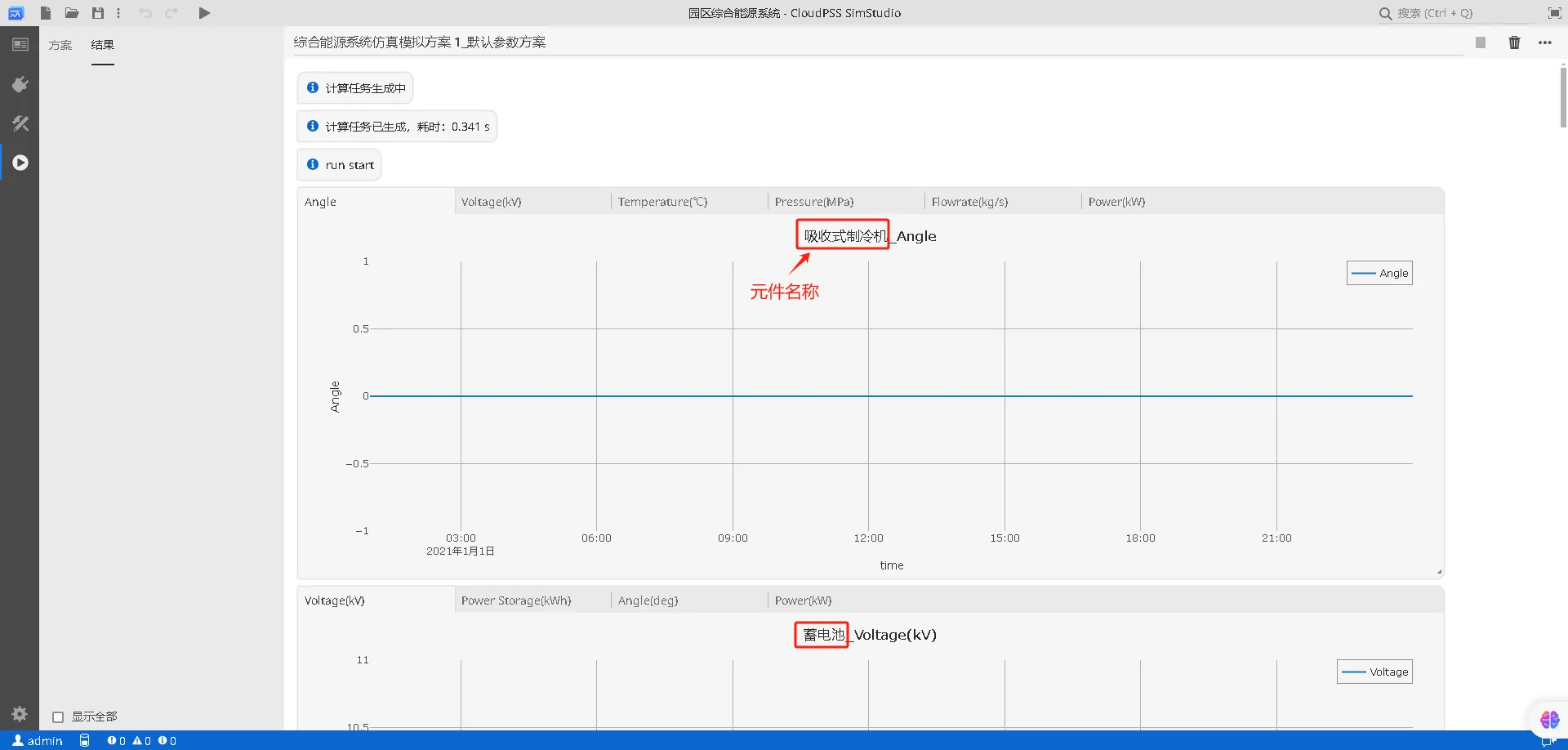Show the error count in the status bar

[x=116, y=740]
